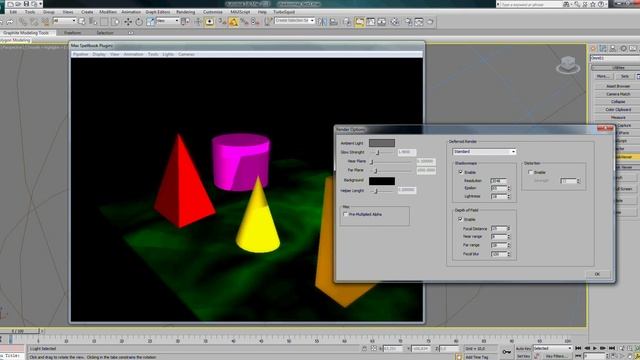This screenshot has height=360, width=640.
Task: Toggle Shadowmaps Enable checkbox
Action: (461, 172)
